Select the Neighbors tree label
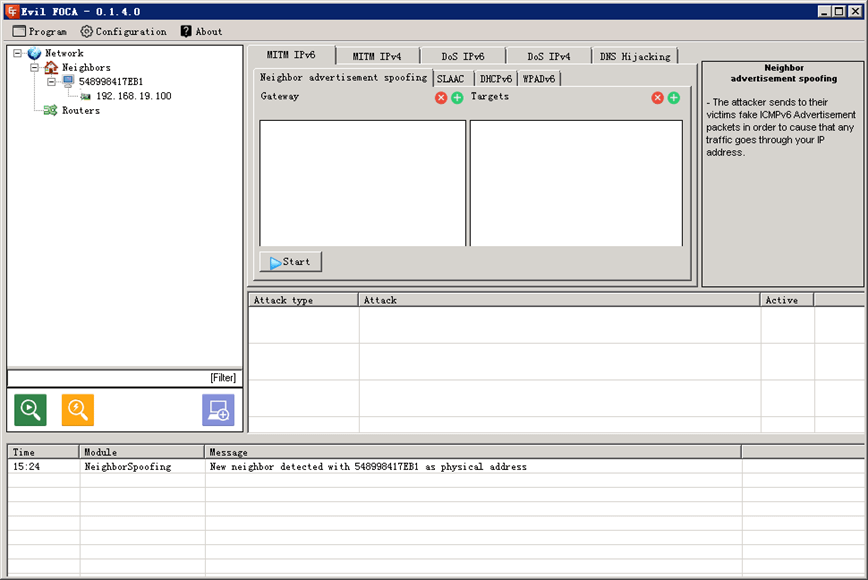Image resolution: width=868 pixels, height=580 pixels. click(86, 68)
